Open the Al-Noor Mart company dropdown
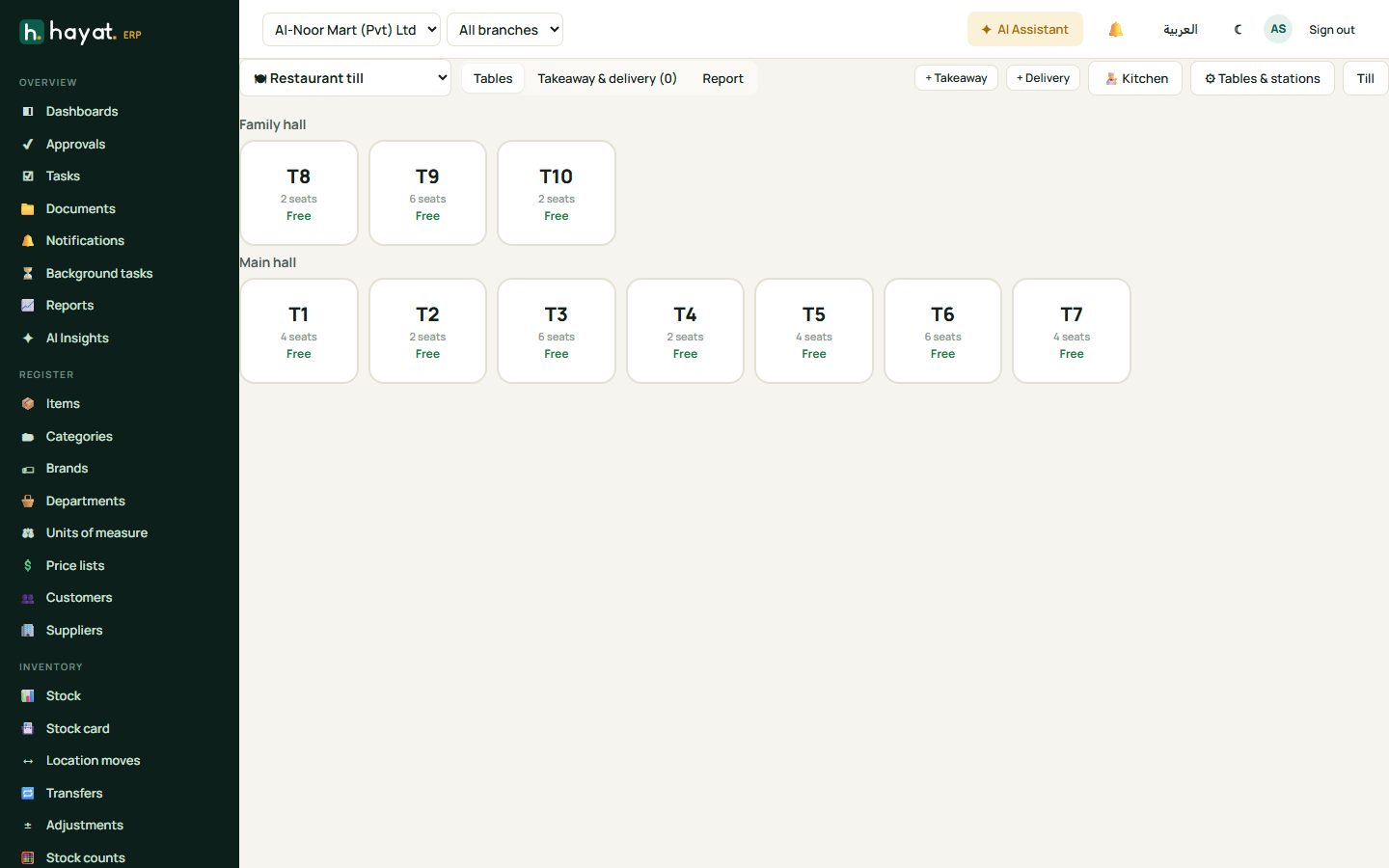Screen dimensions: 1389x868 (351, 30)
